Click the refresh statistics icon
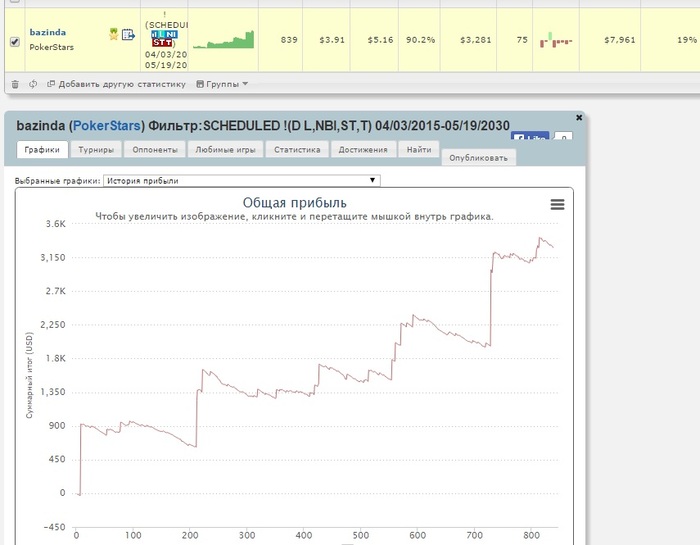 (33, 84)
